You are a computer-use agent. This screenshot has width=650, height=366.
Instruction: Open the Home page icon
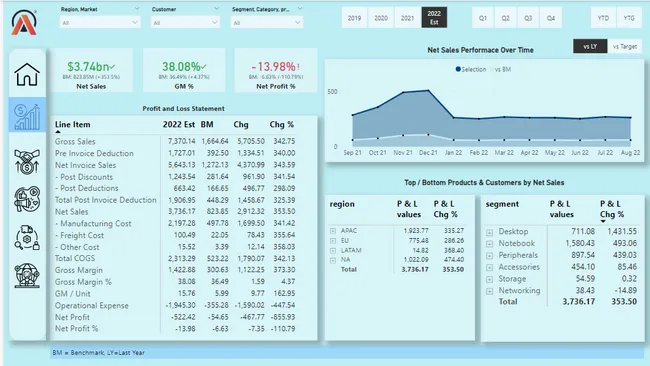(27, 75)
